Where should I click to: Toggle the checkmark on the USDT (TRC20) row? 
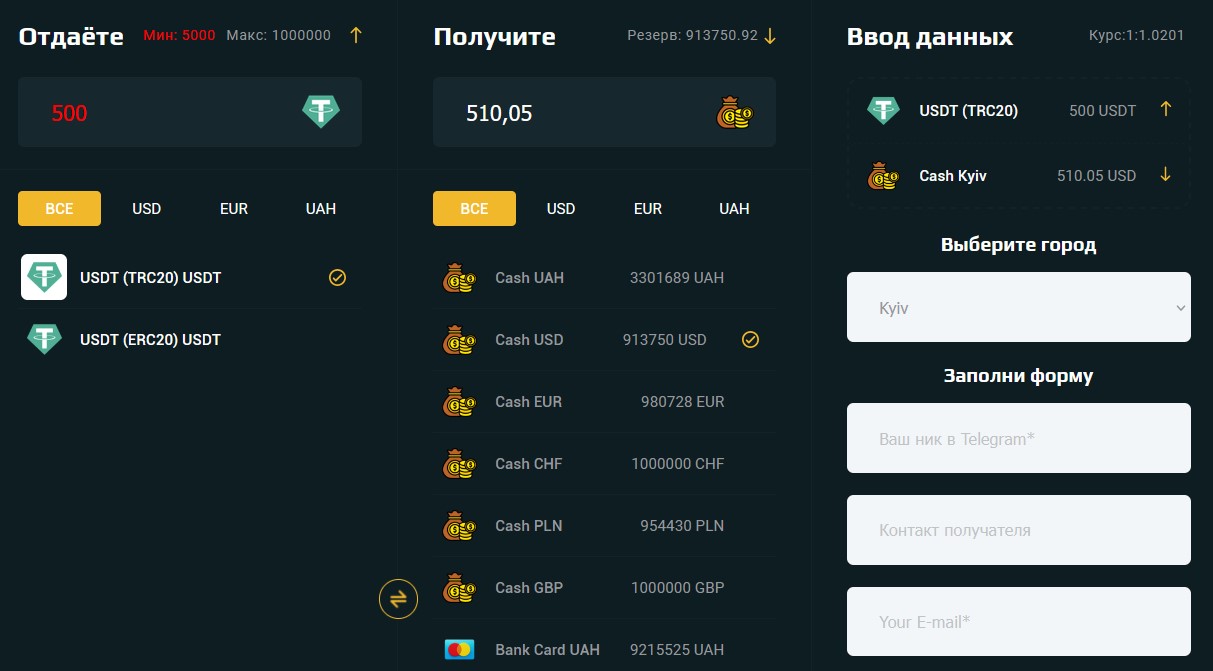point(337,277)
